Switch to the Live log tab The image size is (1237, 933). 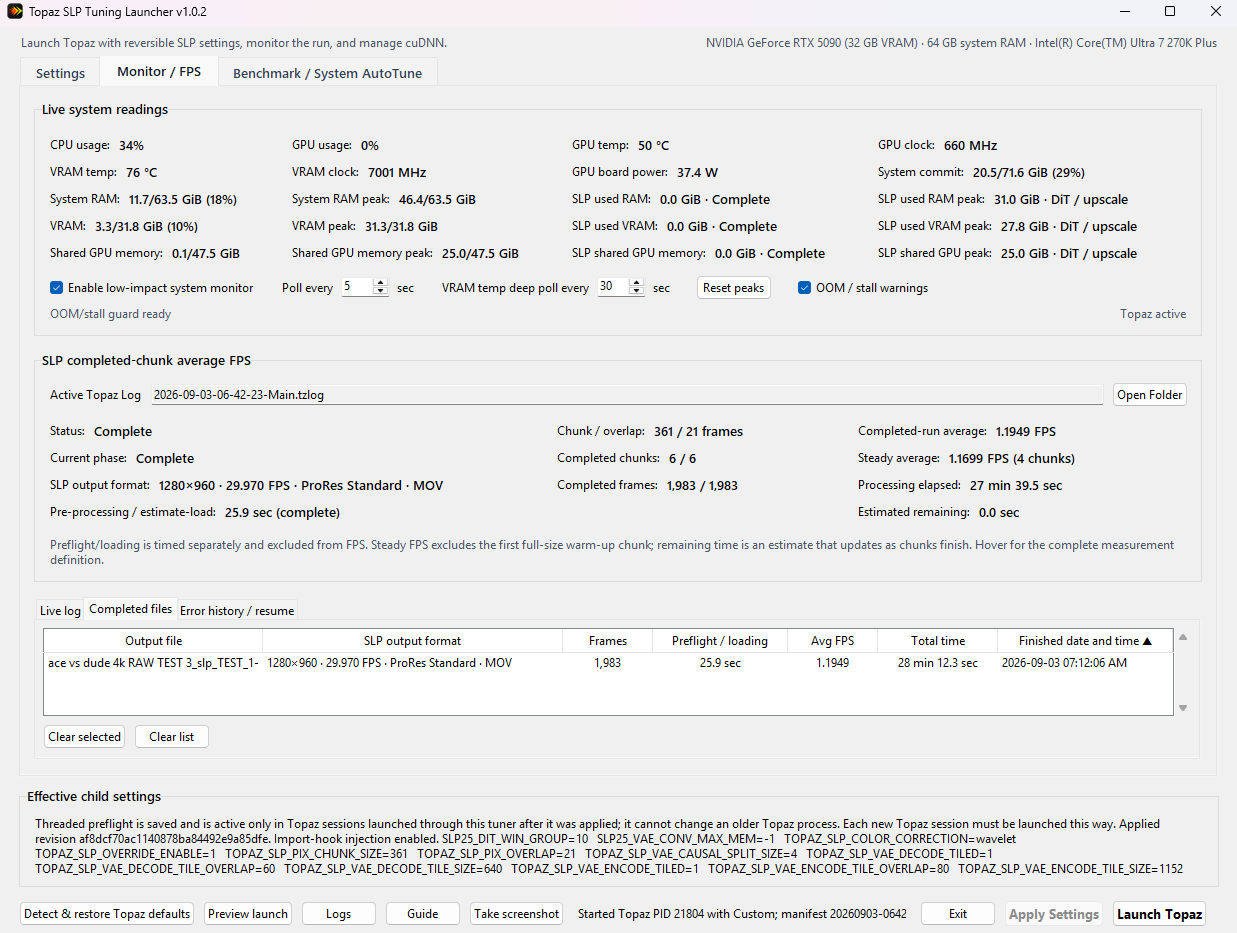tap(60, 610)
